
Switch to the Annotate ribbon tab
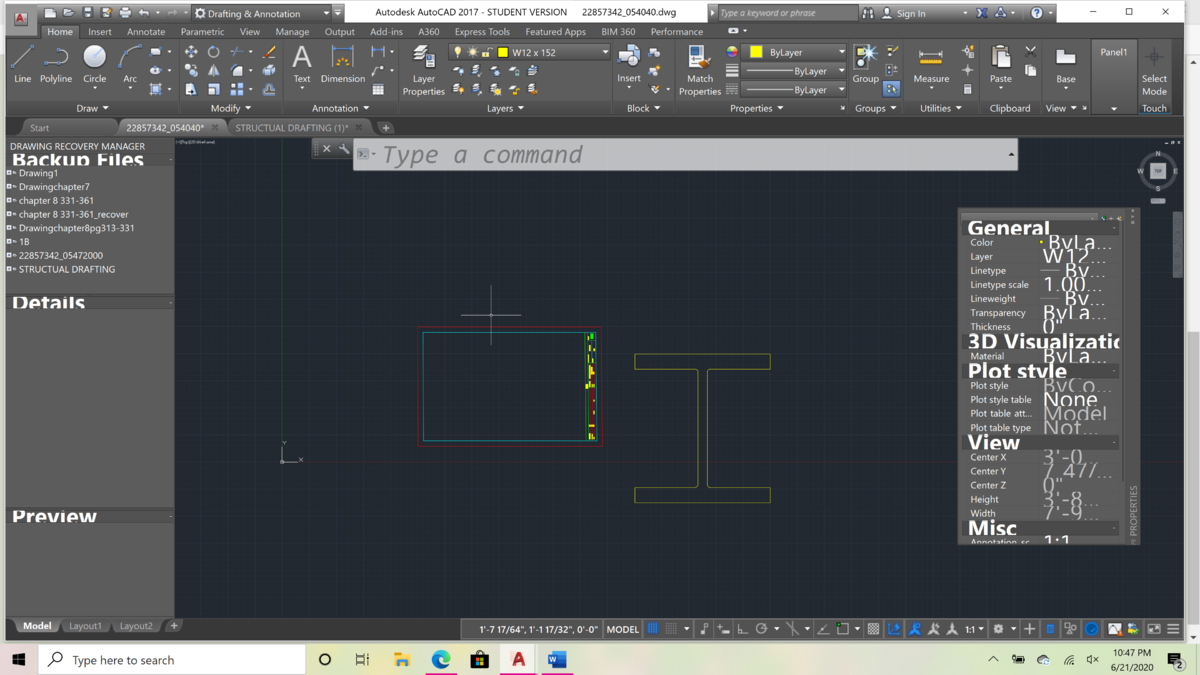[x=145, y=32]
